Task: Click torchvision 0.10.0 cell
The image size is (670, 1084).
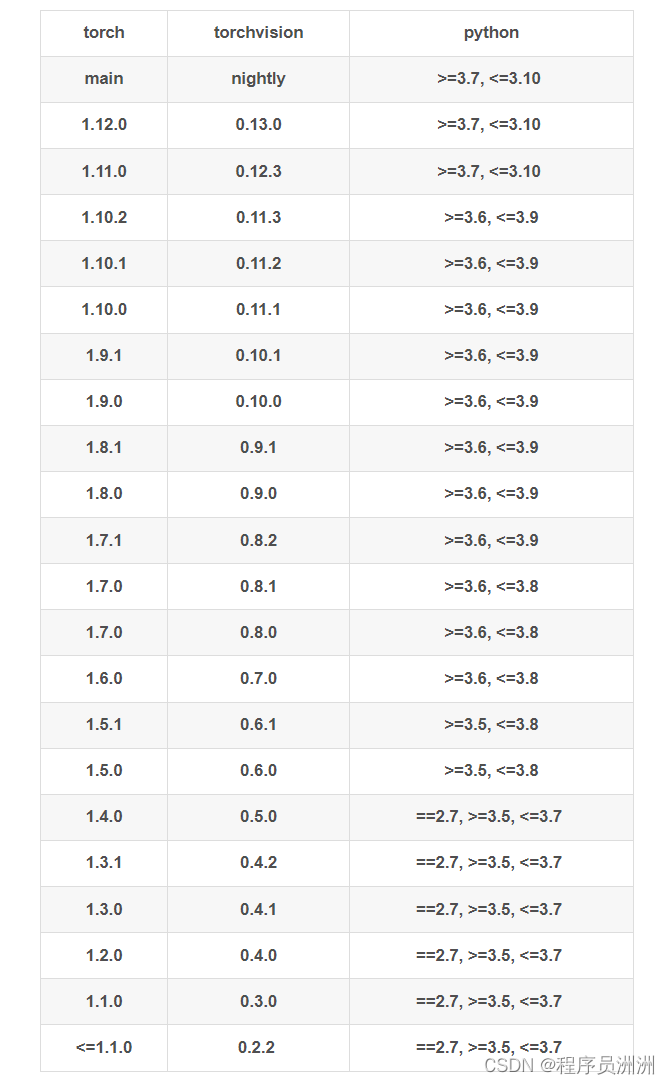Action: 258,402
